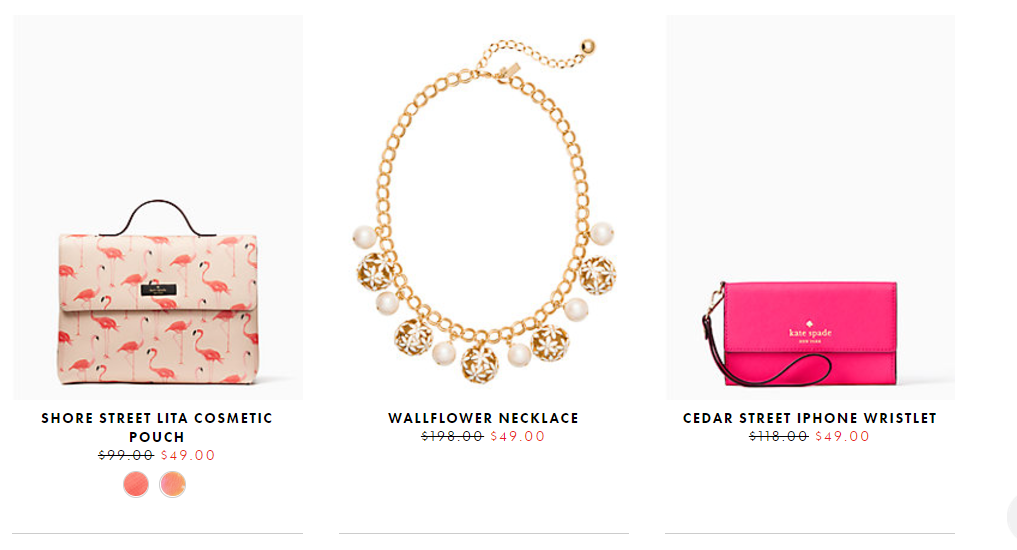Open the Cedar Street iPhone Wristlet title
This screenshot has height=550, width=1017.
click(809, 418)
